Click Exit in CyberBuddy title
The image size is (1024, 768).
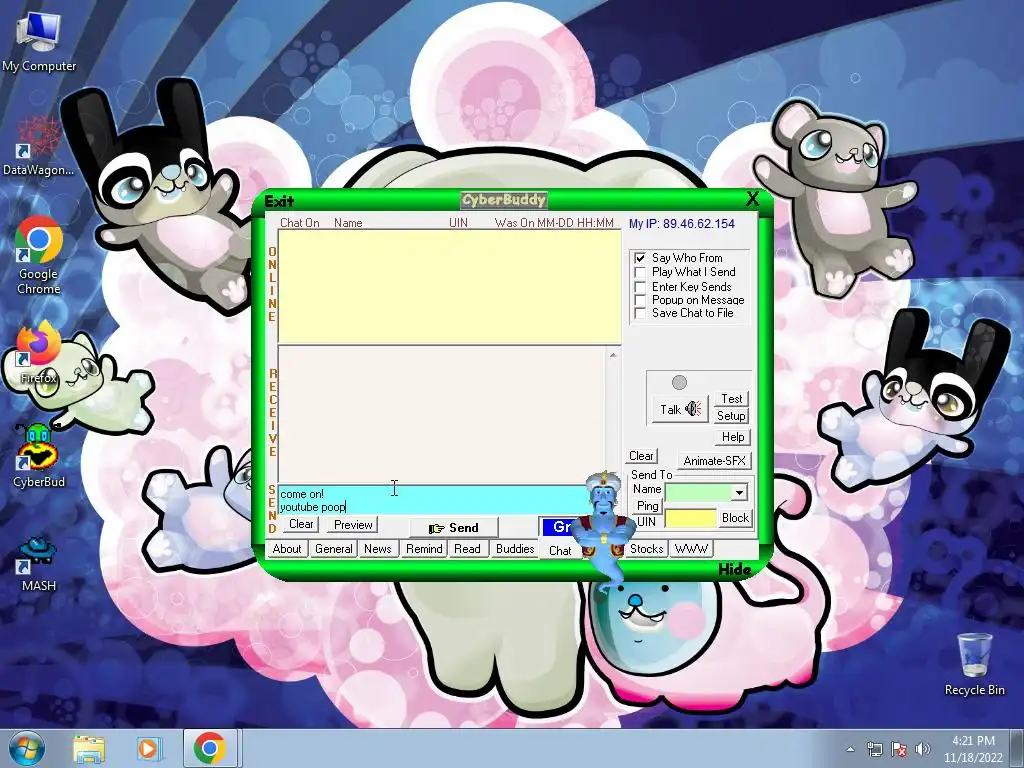pos(279,200)
